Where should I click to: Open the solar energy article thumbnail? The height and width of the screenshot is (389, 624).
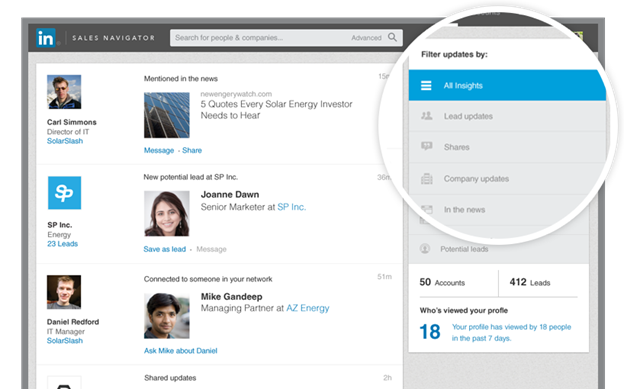pyautogui.click(x=167, y=115)
